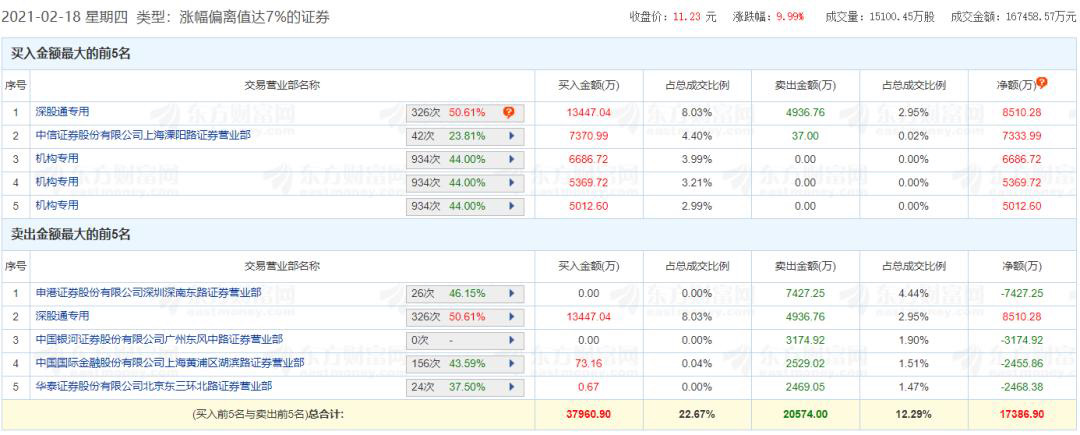The image size is (1080, 435).
Task: Click orange question icon in buy-table 深股通专用 row
Action: coord(508,112)
